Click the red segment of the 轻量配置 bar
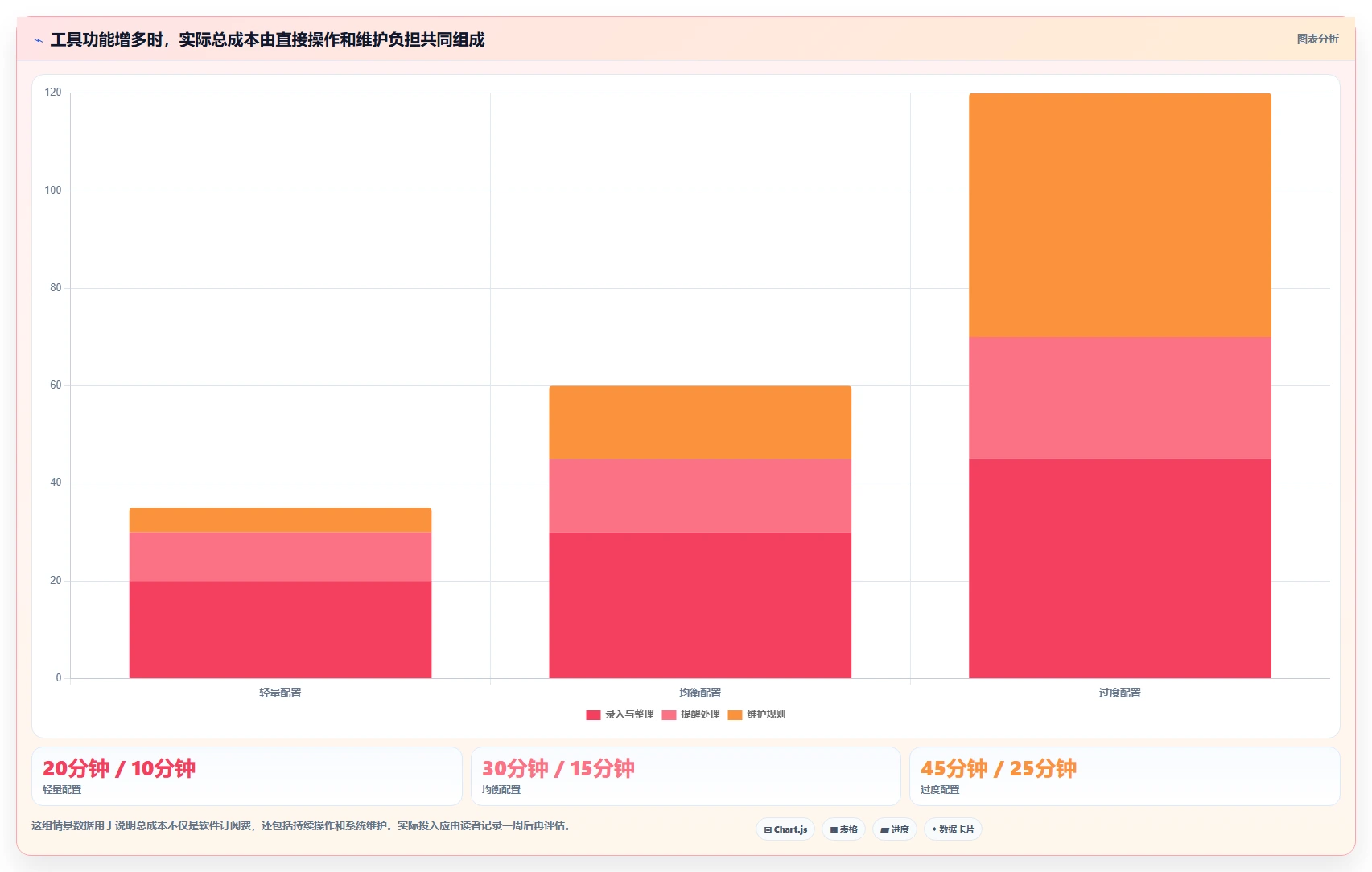Screen dimensions: 1372x872 click(x=280, y=629)
